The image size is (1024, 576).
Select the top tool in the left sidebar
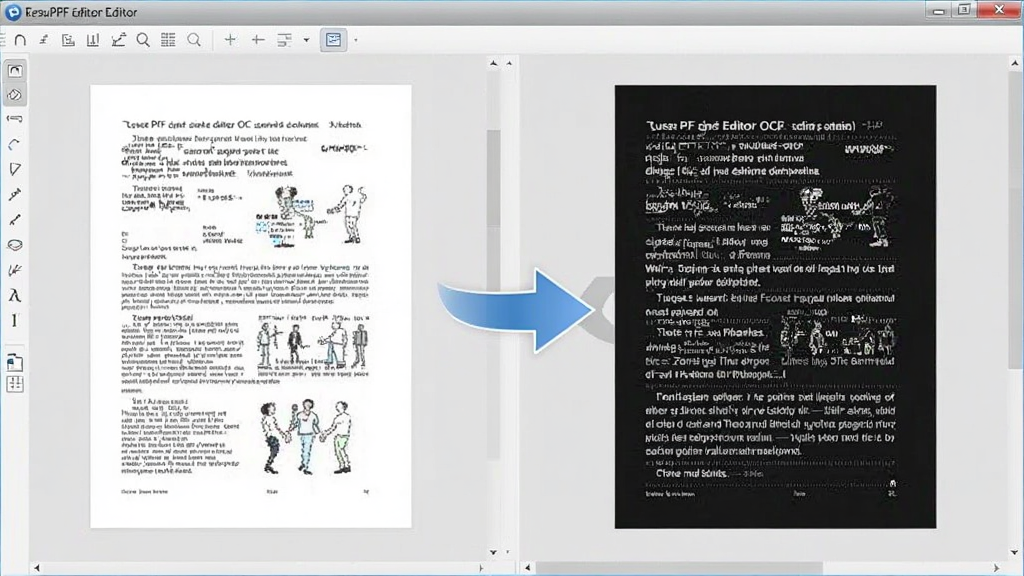15,71
